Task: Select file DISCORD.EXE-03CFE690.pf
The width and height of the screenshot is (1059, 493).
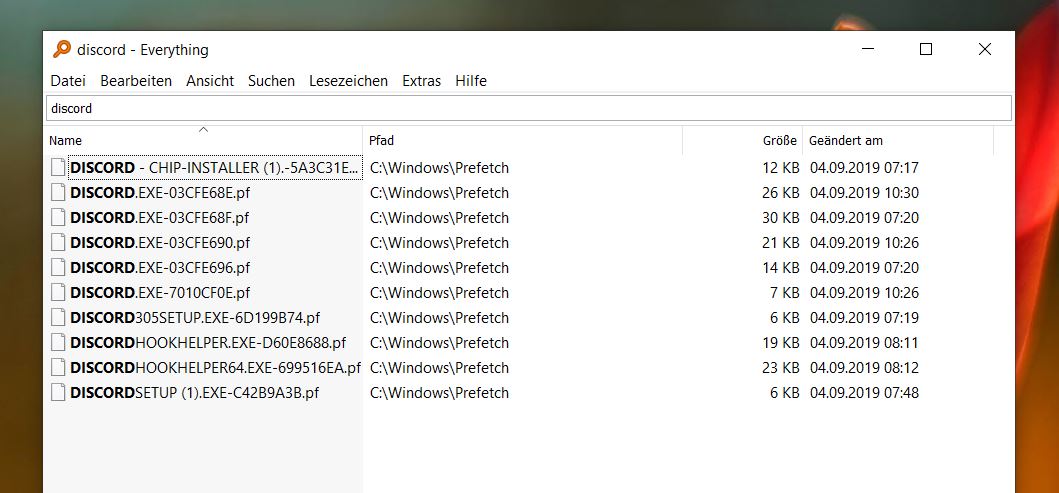Action: pyautogui.click(x=160, y=242)
